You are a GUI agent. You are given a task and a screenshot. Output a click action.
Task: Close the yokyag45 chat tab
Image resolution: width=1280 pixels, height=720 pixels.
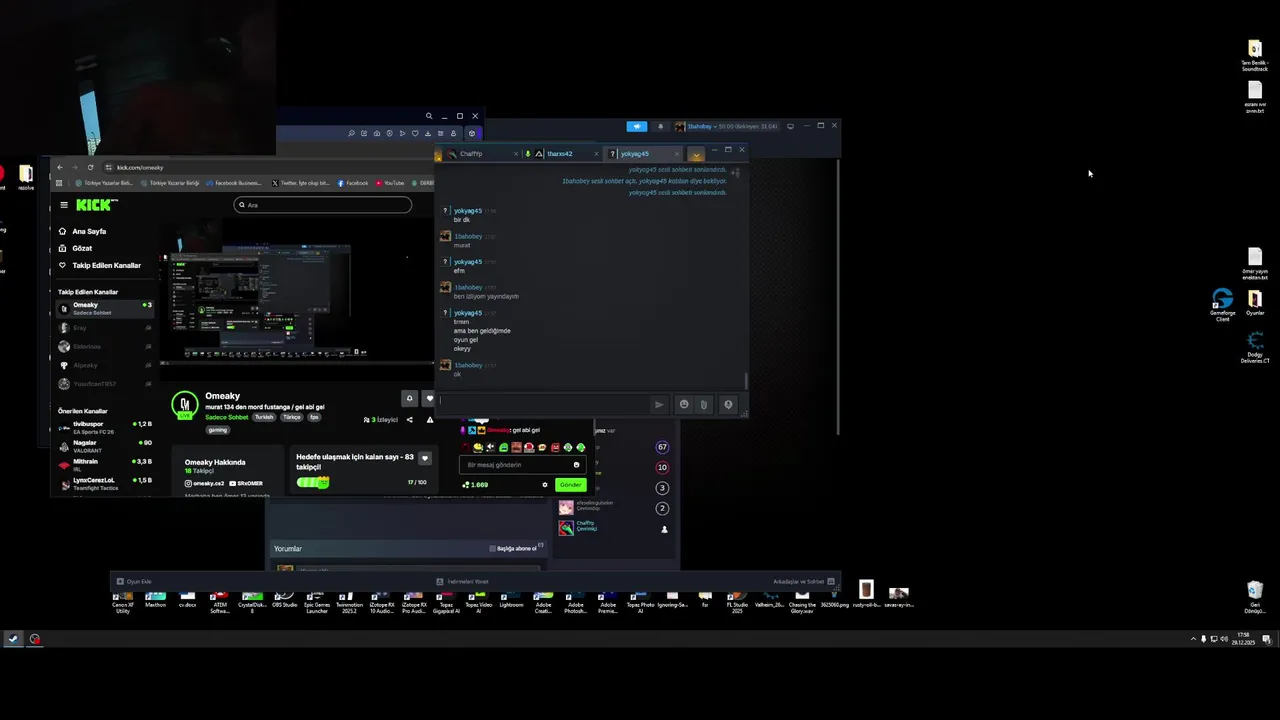[x=676, y=154]
